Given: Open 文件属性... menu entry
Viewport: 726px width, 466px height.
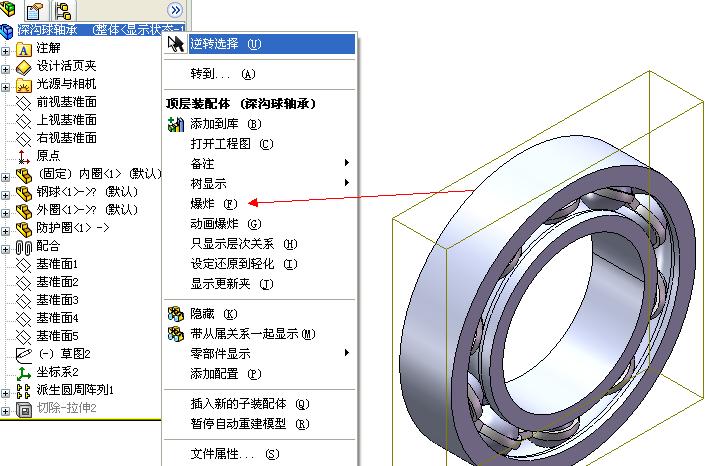Looking at the screenshot, I should [x=260, y=454].
